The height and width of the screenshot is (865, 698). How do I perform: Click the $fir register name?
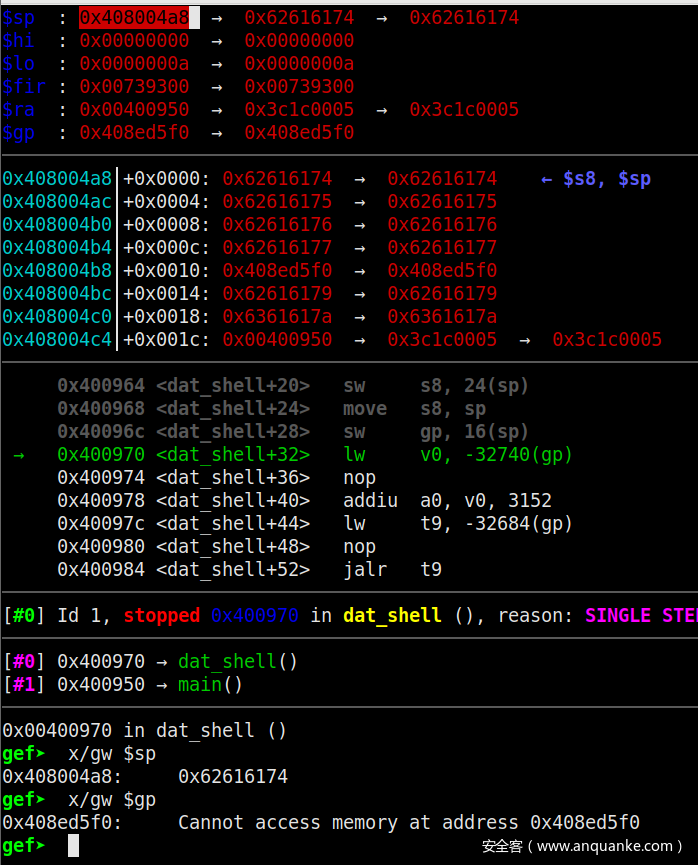(24, 87)
